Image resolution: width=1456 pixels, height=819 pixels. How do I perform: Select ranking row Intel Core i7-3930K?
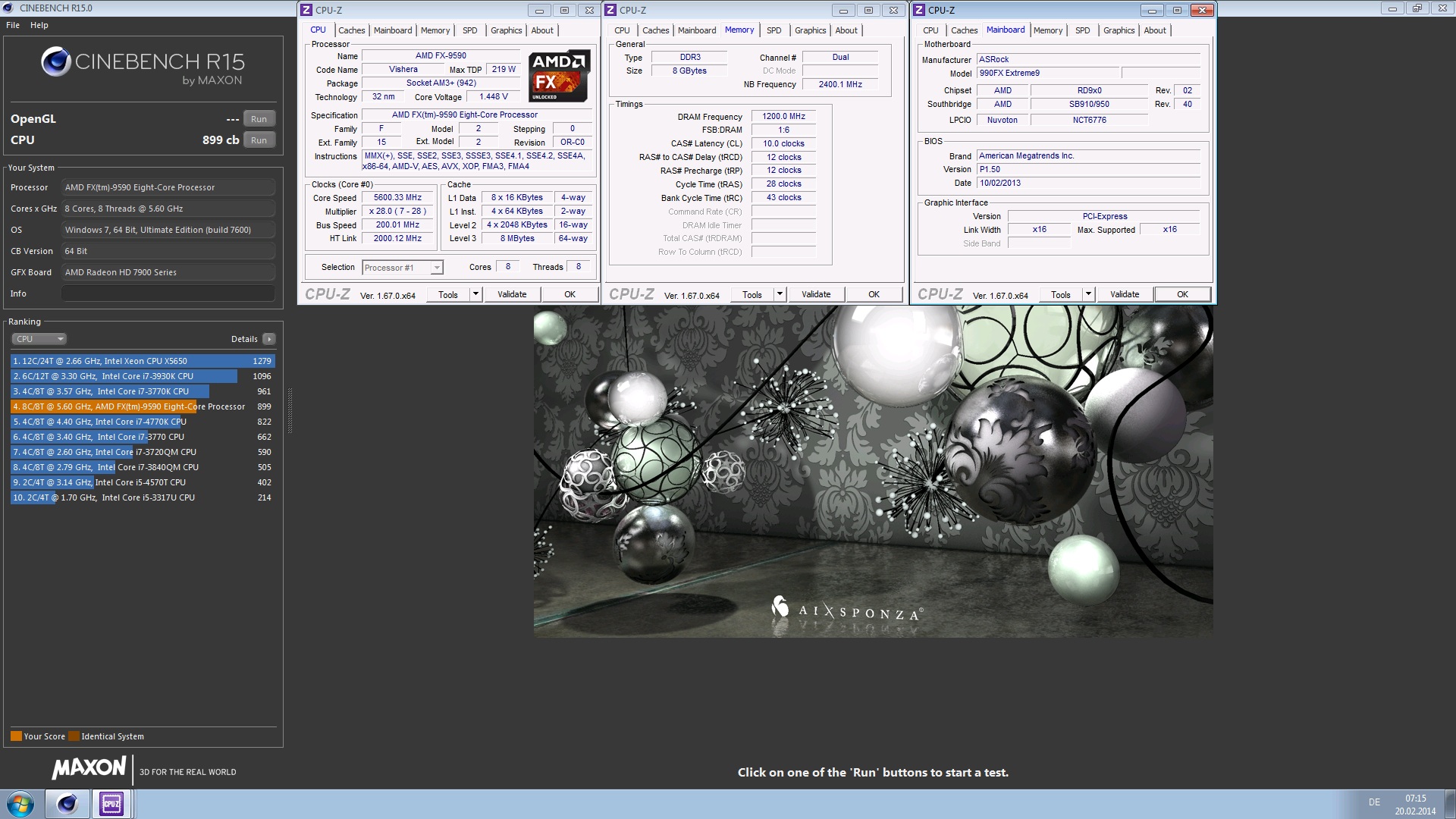click(143, 376)
